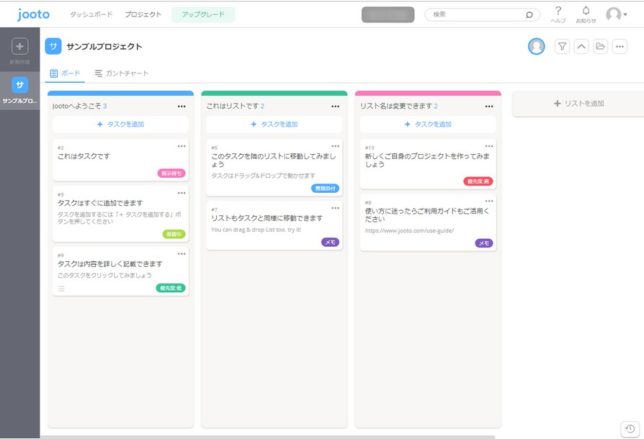Switch to the ガントチャート tab

(x=122, y=74)
